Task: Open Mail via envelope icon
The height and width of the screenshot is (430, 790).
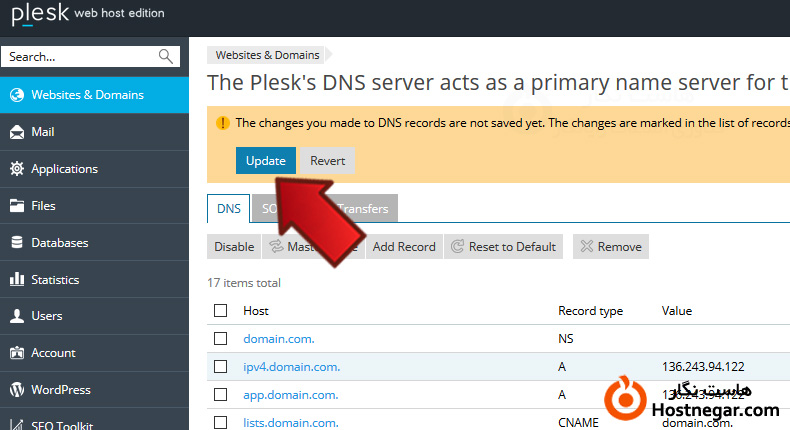Action: click(16, 132)
